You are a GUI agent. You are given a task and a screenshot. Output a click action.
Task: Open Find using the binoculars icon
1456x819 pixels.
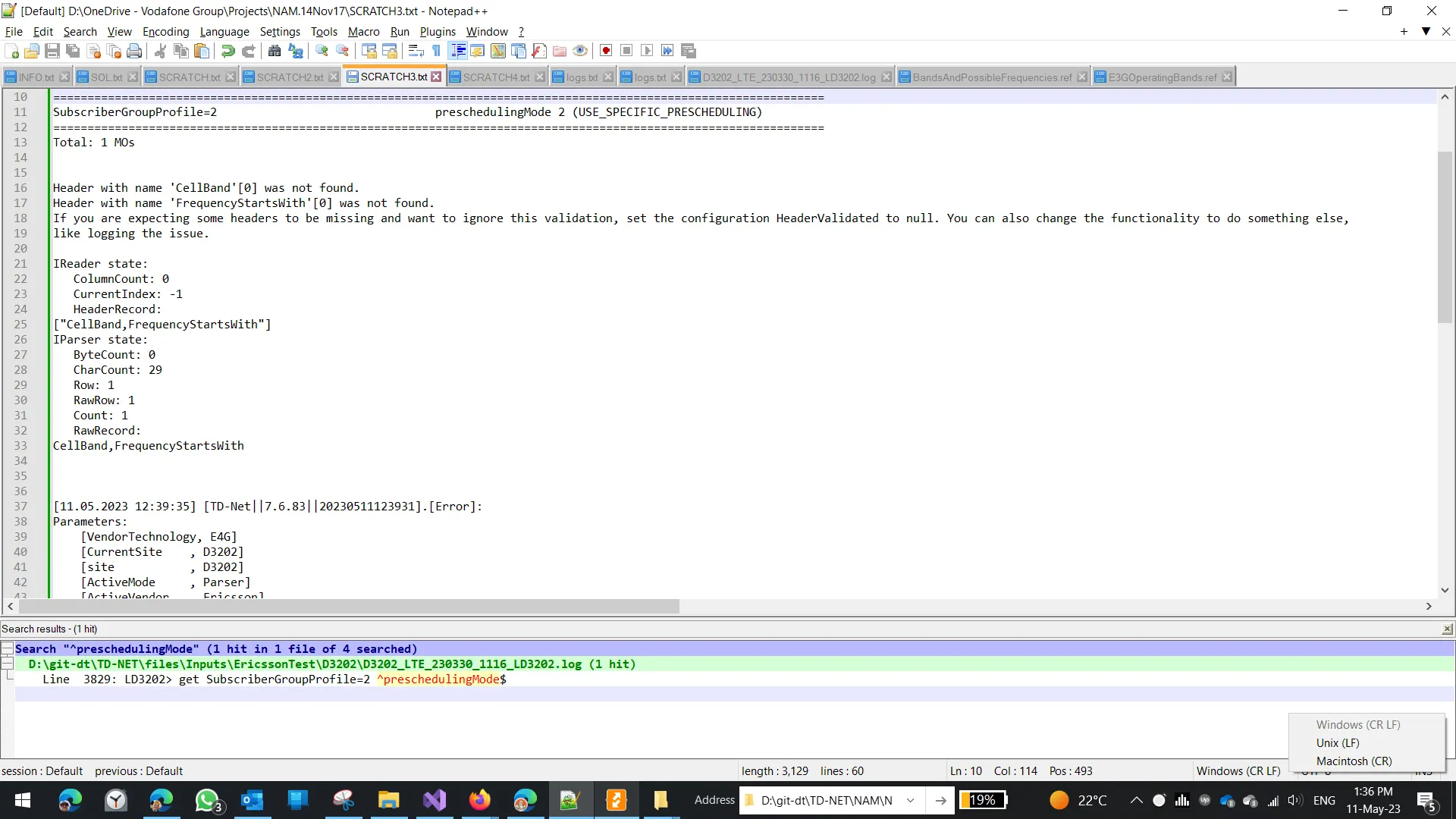pos(275,51)
